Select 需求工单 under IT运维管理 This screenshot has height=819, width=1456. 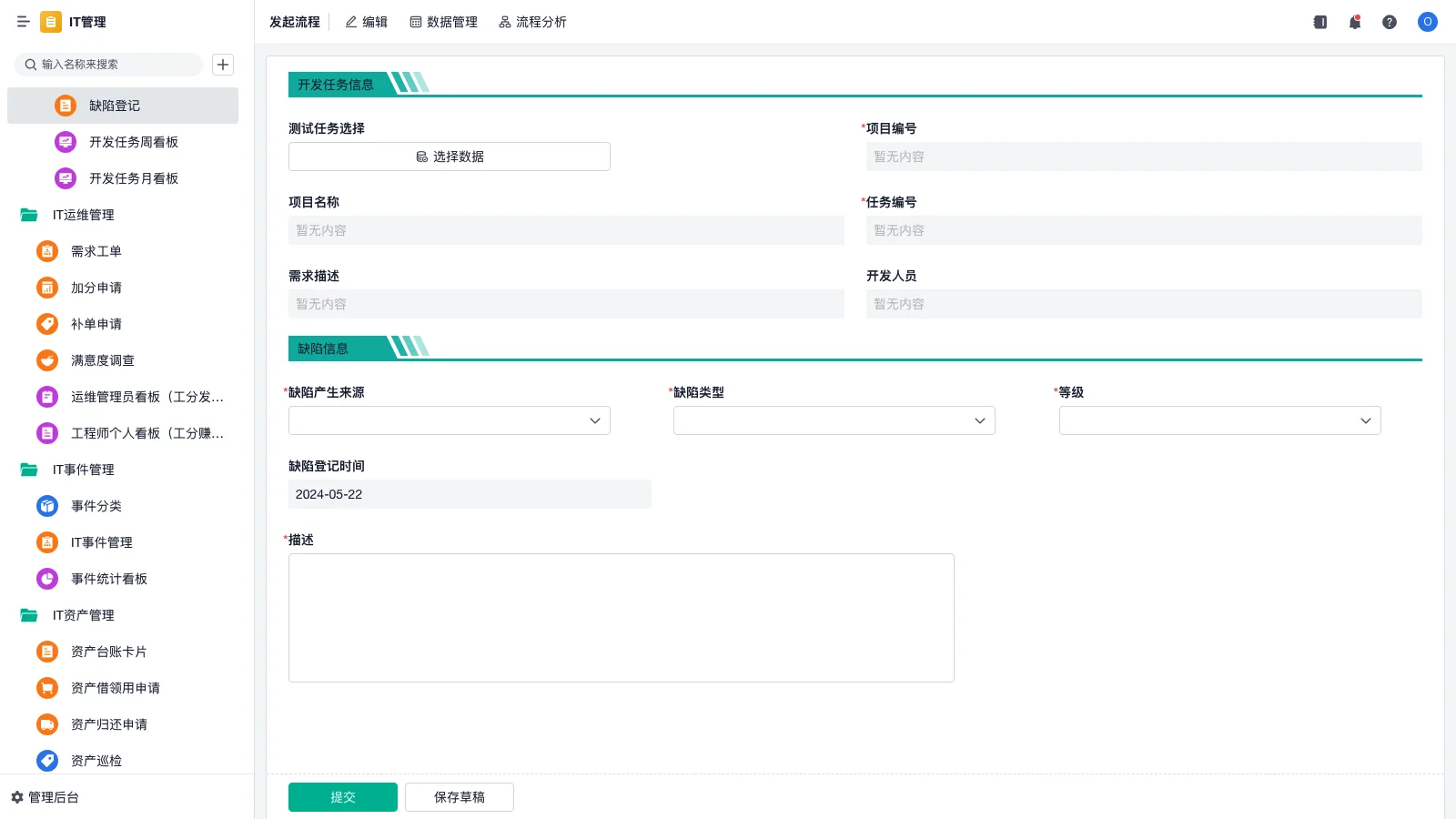click(x=96, y=251)
